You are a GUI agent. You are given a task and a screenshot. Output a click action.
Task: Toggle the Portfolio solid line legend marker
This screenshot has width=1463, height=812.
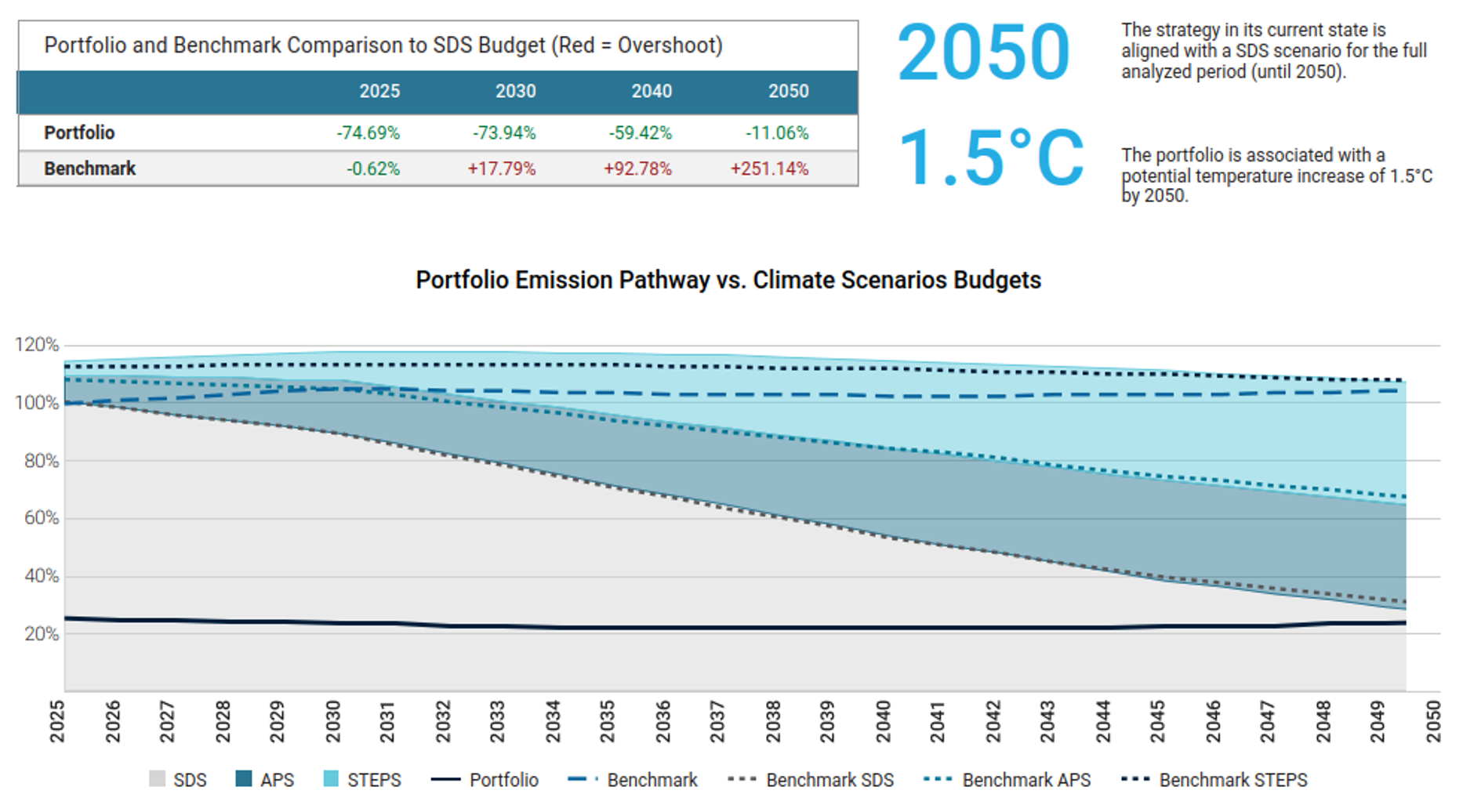[445, 780]
